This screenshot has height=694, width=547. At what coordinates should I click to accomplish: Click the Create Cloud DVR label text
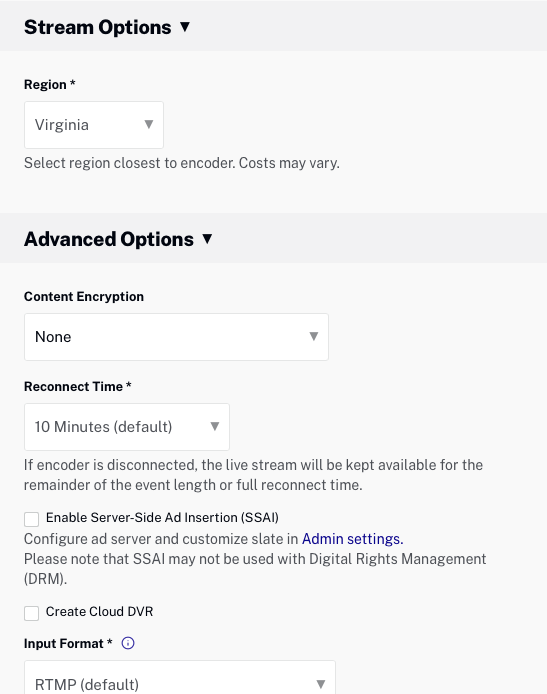(x=100, y=612)
